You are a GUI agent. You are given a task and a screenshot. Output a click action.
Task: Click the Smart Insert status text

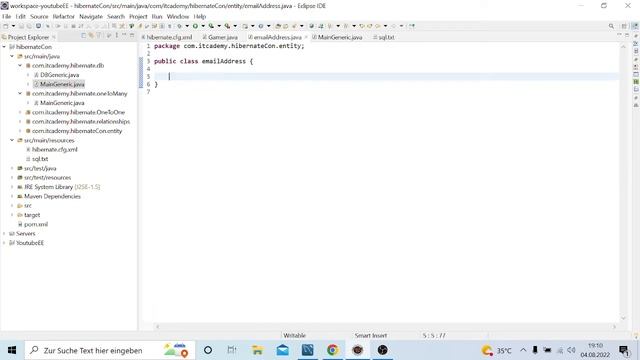[x=371, y=336]
